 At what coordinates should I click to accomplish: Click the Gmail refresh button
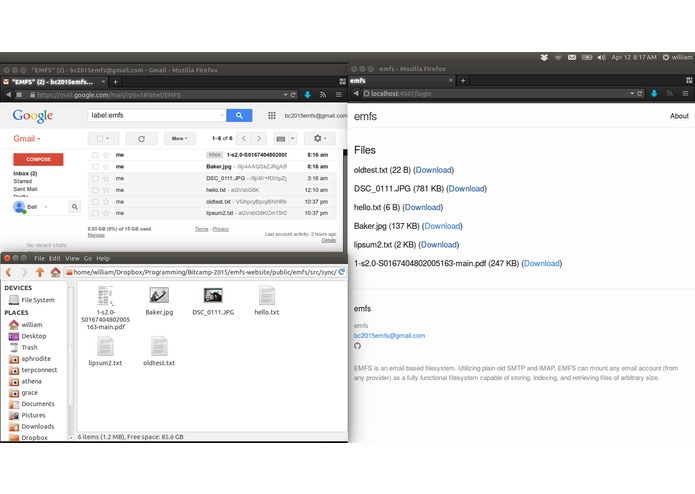[x=141, y=139]
